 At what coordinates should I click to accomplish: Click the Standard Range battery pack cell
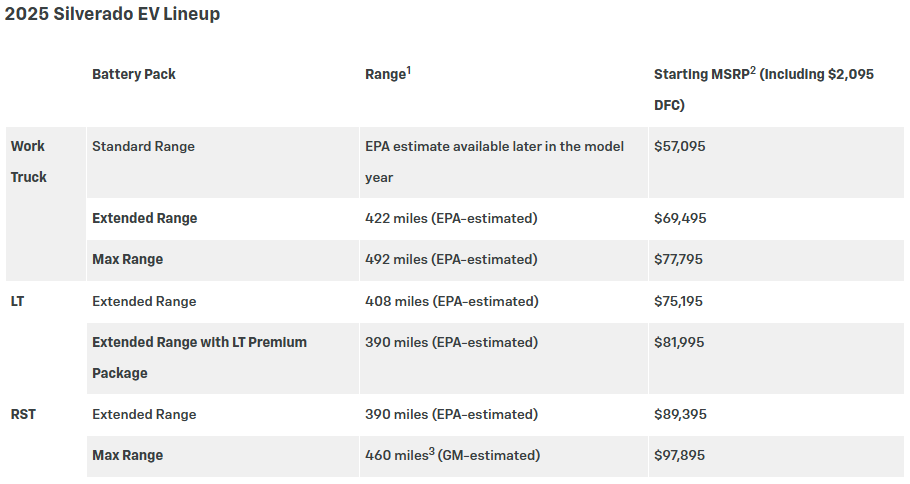(x=143, y=146)
